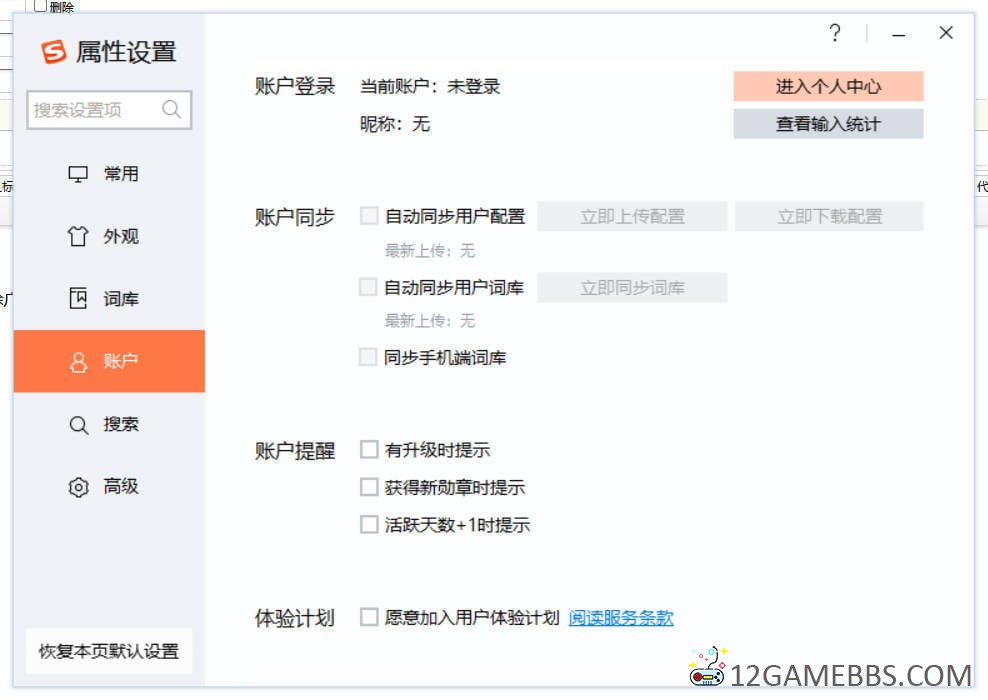Open the 词库 section via book icon
This screenshot has width=988, height=700.
tap(78, 299)
